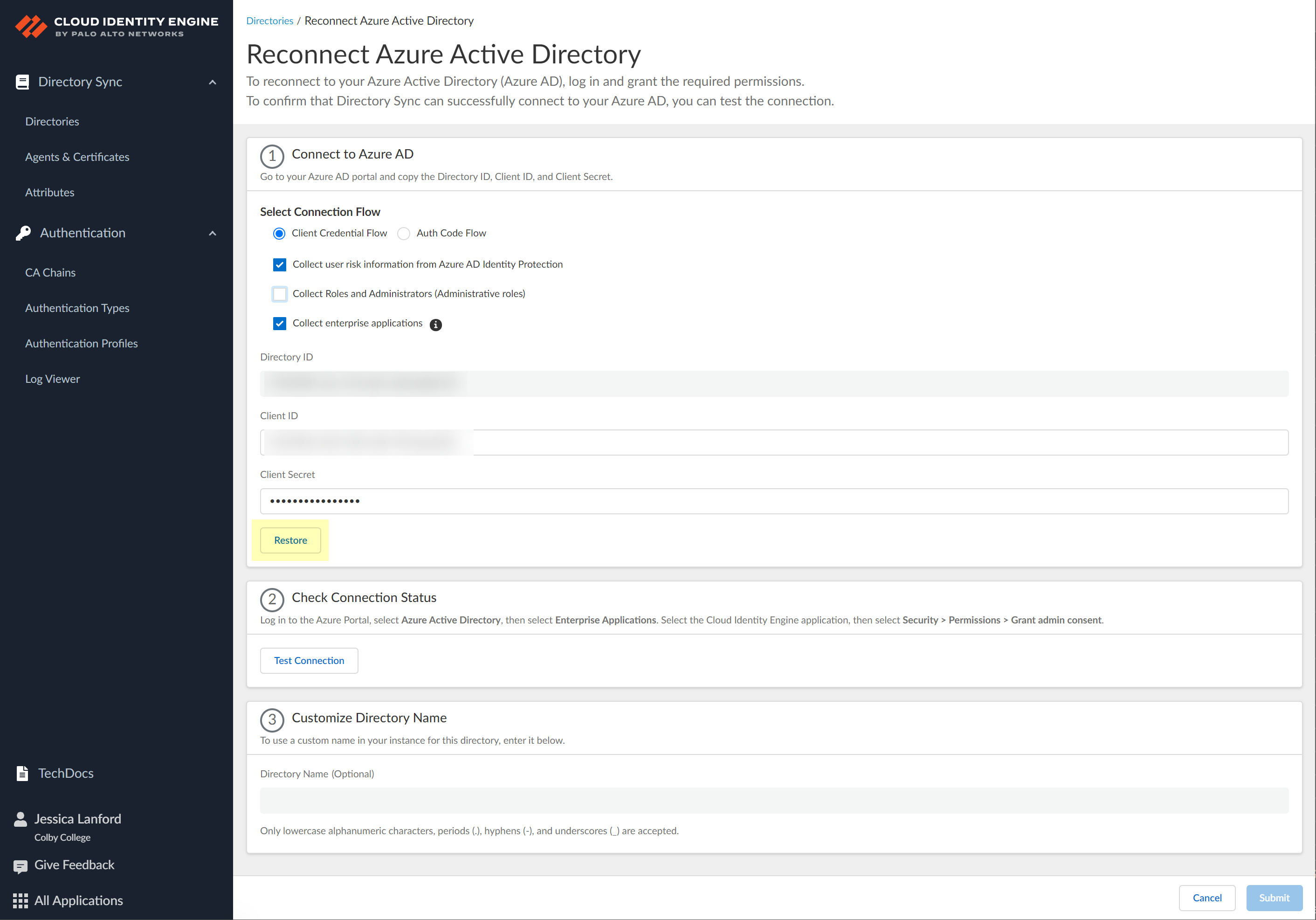Open TechDocs document icon
This screenshot has height=920, width=1316.
click(22, 773)
